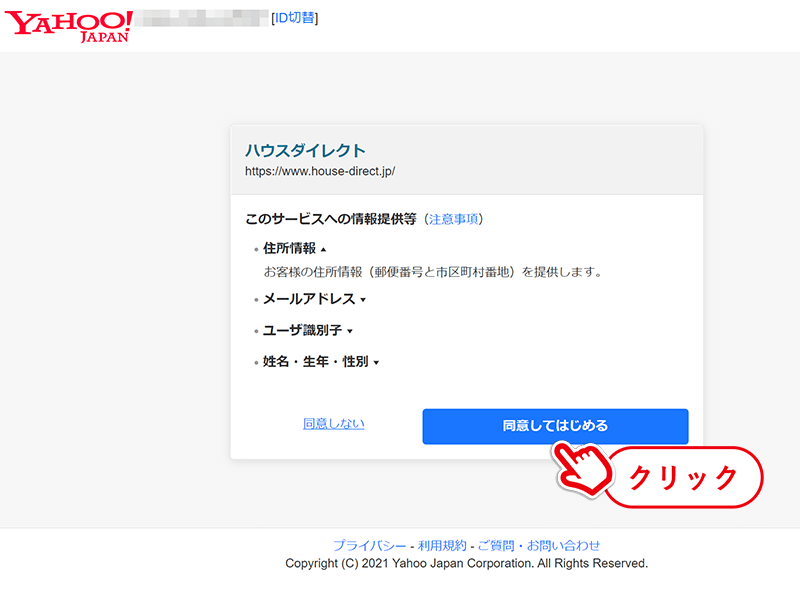Collapse the 住所情報 section
800x590 pixels.
coord(294,249)
